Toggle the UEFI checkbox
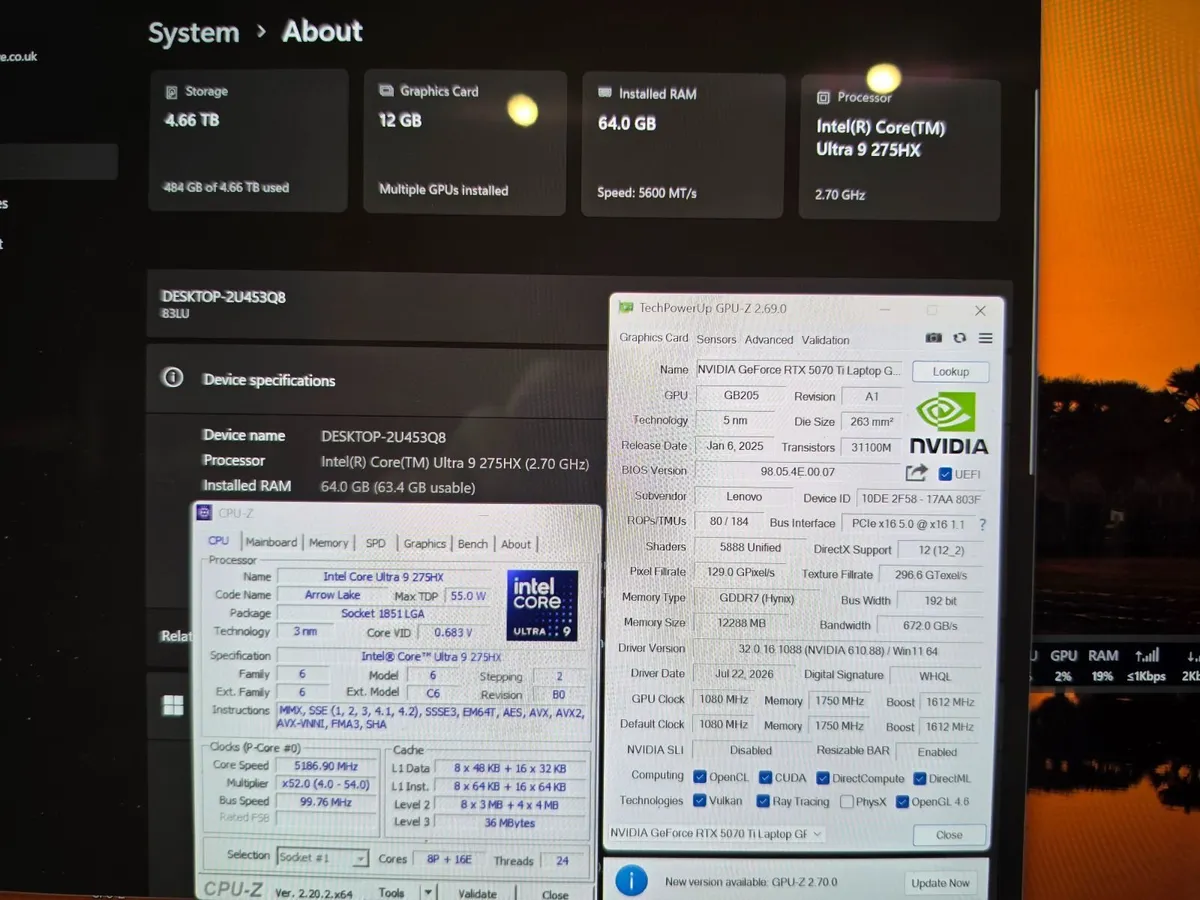 click(945, 474)
